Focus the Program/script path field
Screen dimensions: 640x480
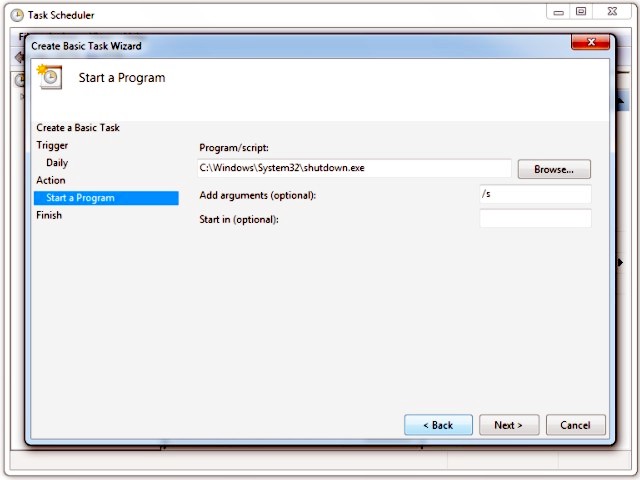coord(354,168)
